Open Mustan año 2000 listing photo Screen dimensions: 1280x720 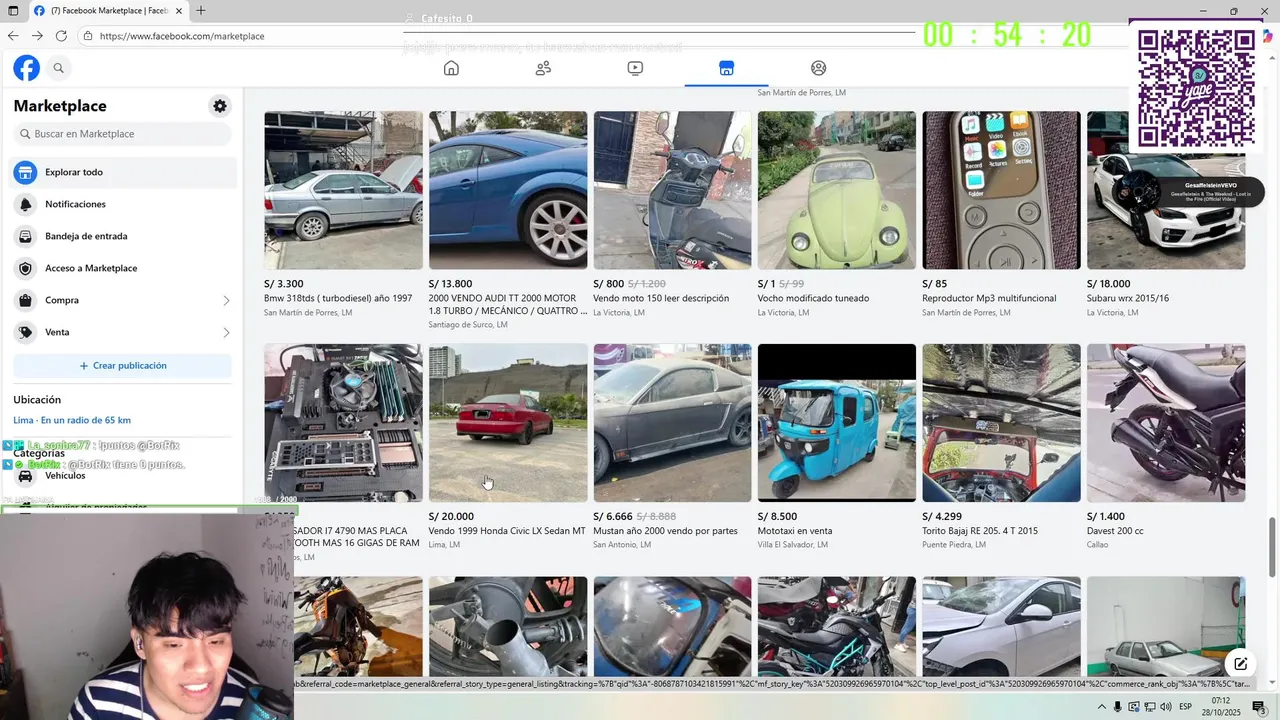coord(672,423)
